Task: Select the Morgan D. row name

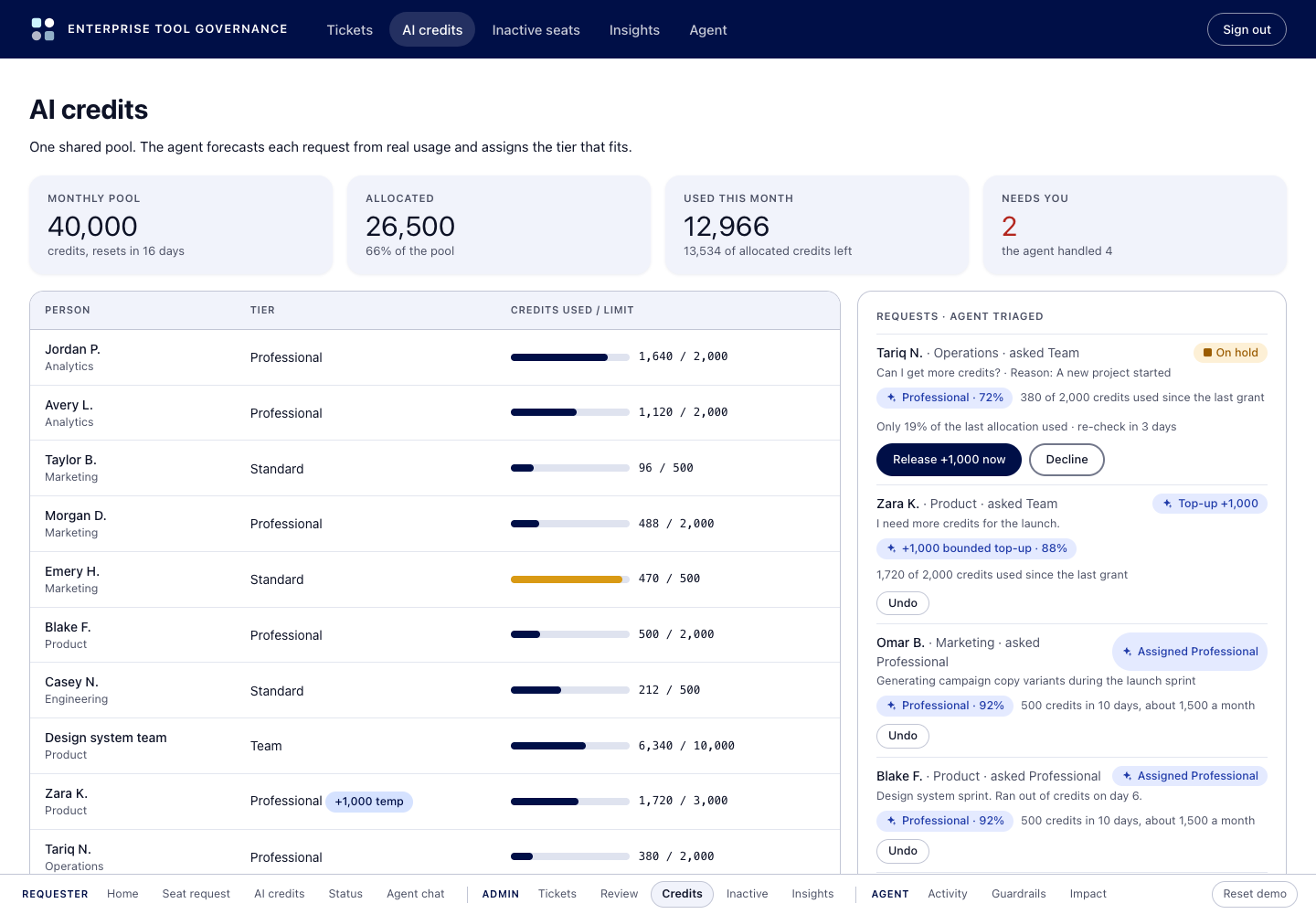Action: (x=76, y=515)
